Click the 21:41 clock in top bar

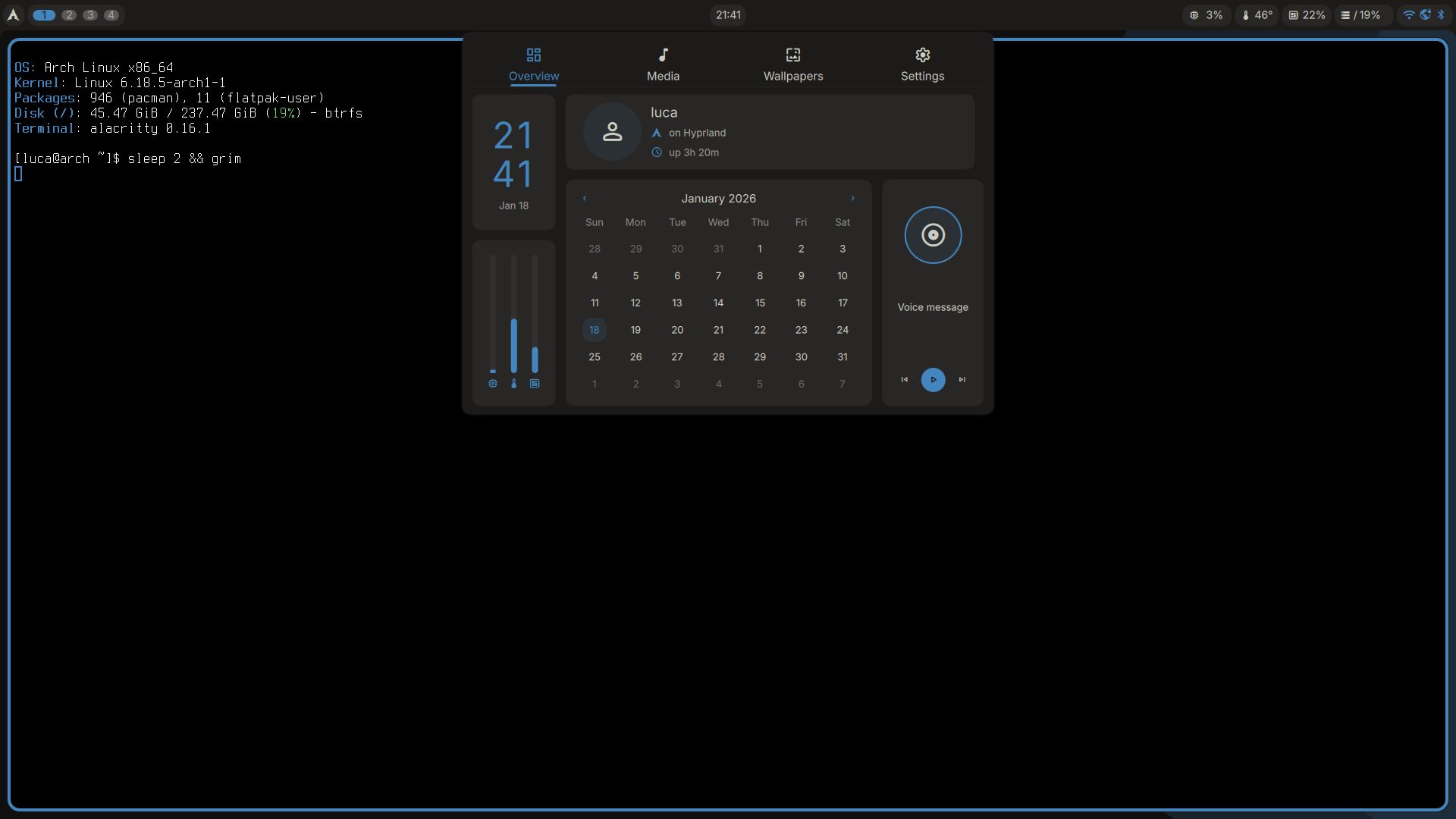point(727,14)
